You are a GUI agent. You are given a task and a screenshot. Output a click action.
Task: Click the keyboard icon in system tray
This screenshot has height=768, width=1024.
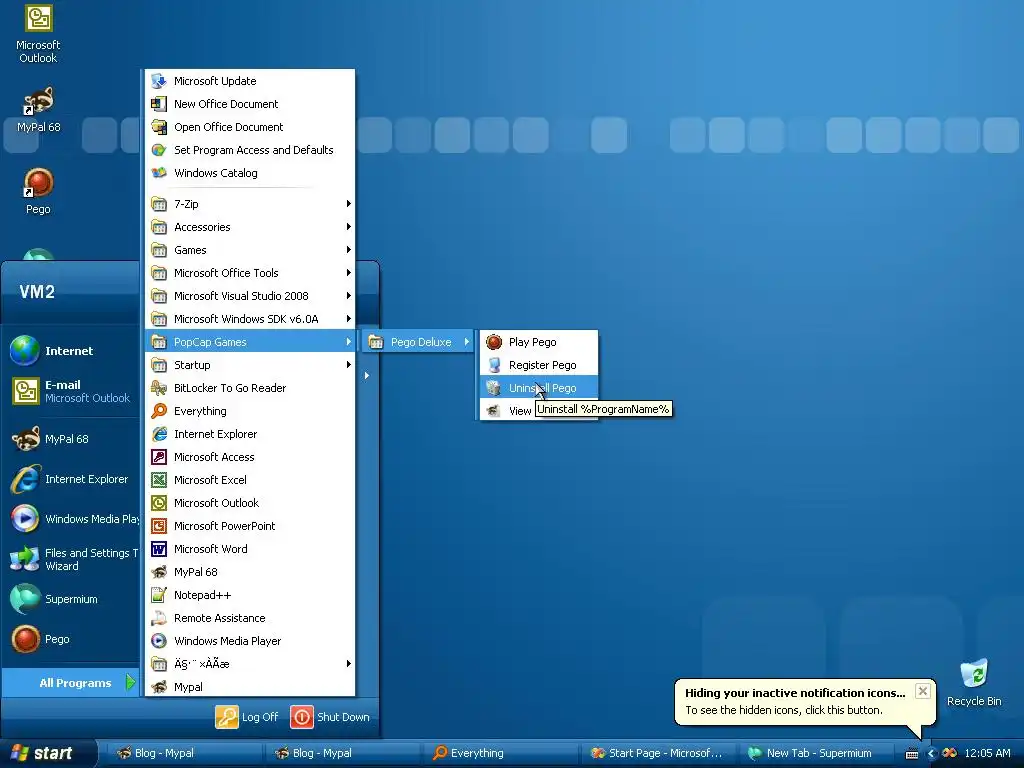[x=912, y=754]
